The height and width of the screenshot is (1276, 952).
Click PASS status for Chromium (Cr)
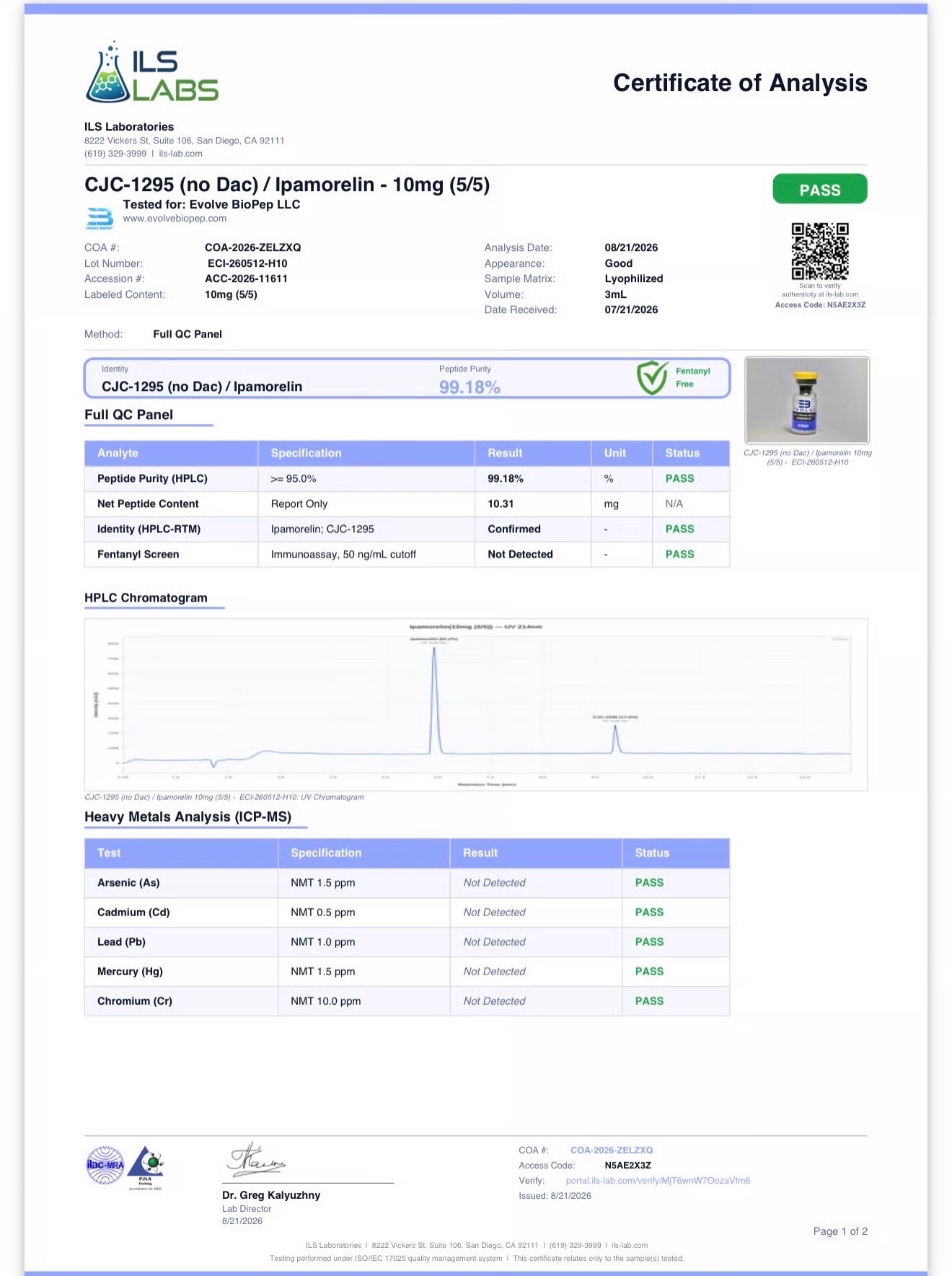[649, 1001]
